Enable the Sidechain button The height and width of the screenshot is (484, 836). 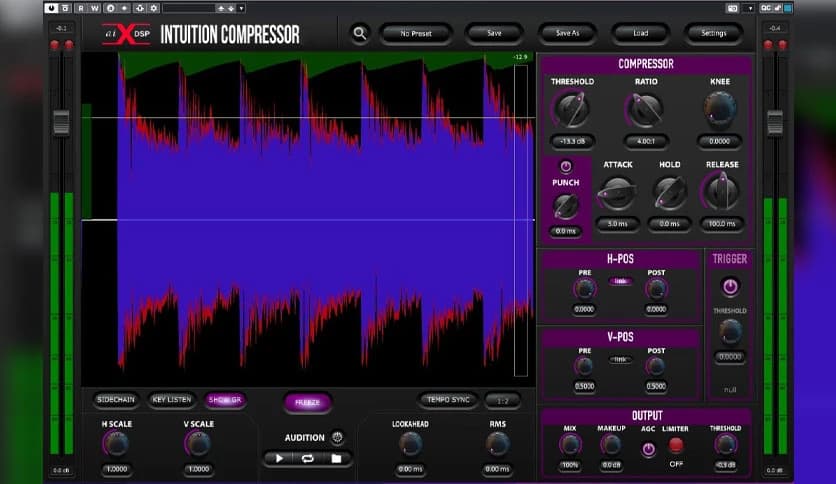(116, 400)
